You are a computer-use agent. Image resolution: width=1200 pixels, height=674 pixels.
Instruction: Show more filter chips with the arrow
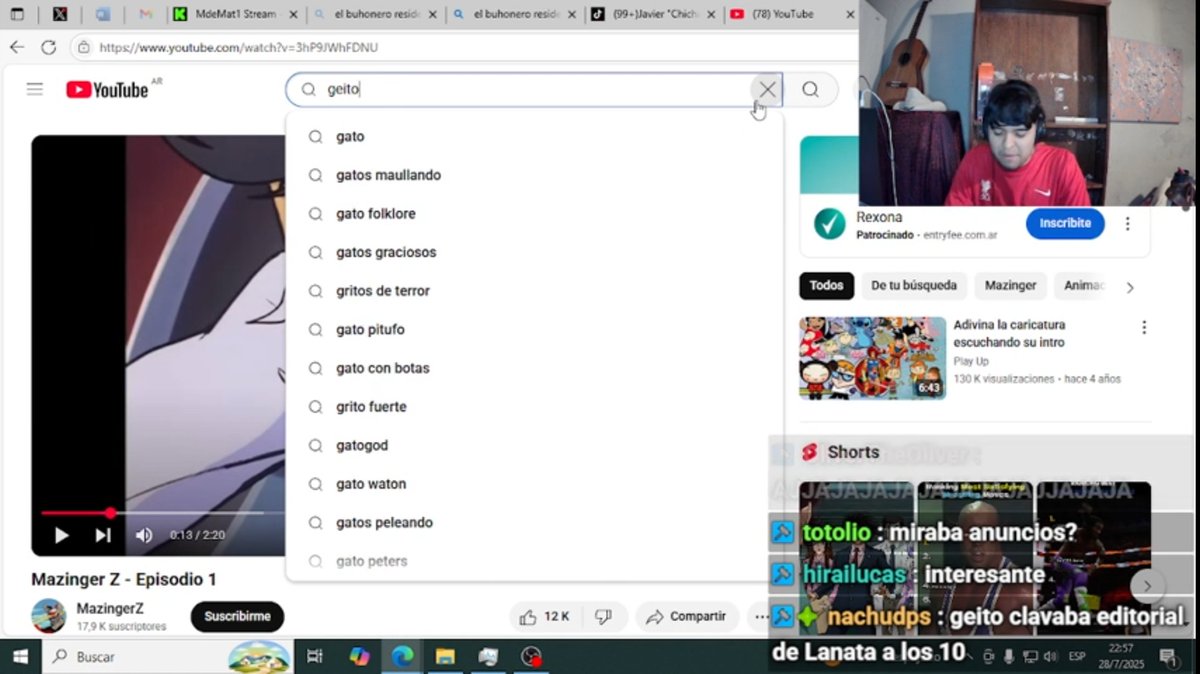pyautogui.click(x=1130, y=287)
